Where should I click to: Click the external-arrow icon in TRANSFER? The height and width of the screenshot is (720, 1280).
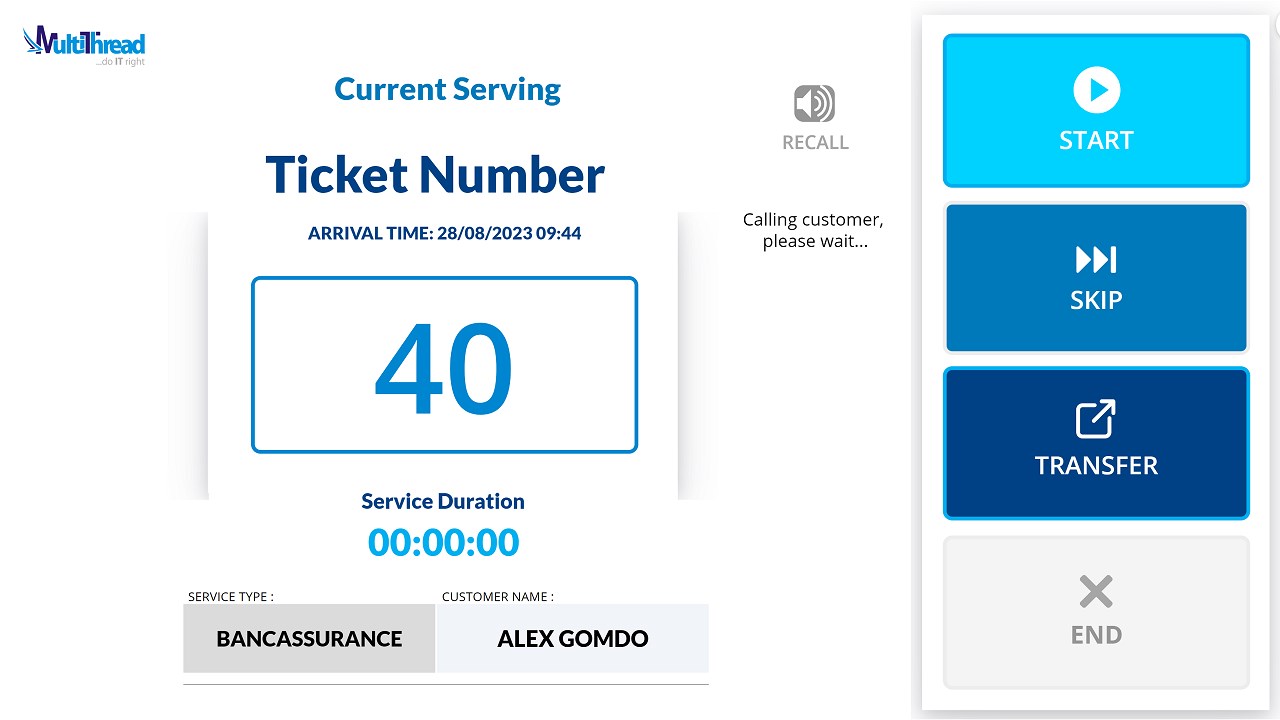(x=1096, y=419)
